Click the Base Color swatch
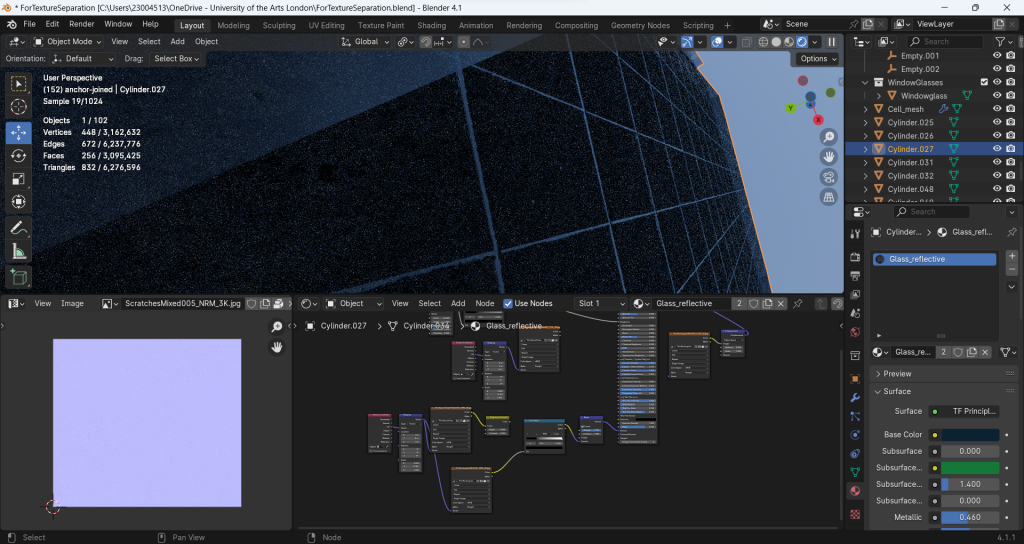 tap(969, 435)
